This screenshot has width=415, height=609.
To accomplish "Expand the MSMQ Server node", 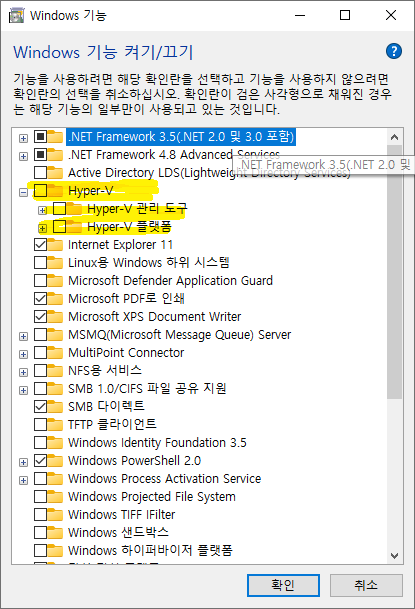I will tap(24, 336).
